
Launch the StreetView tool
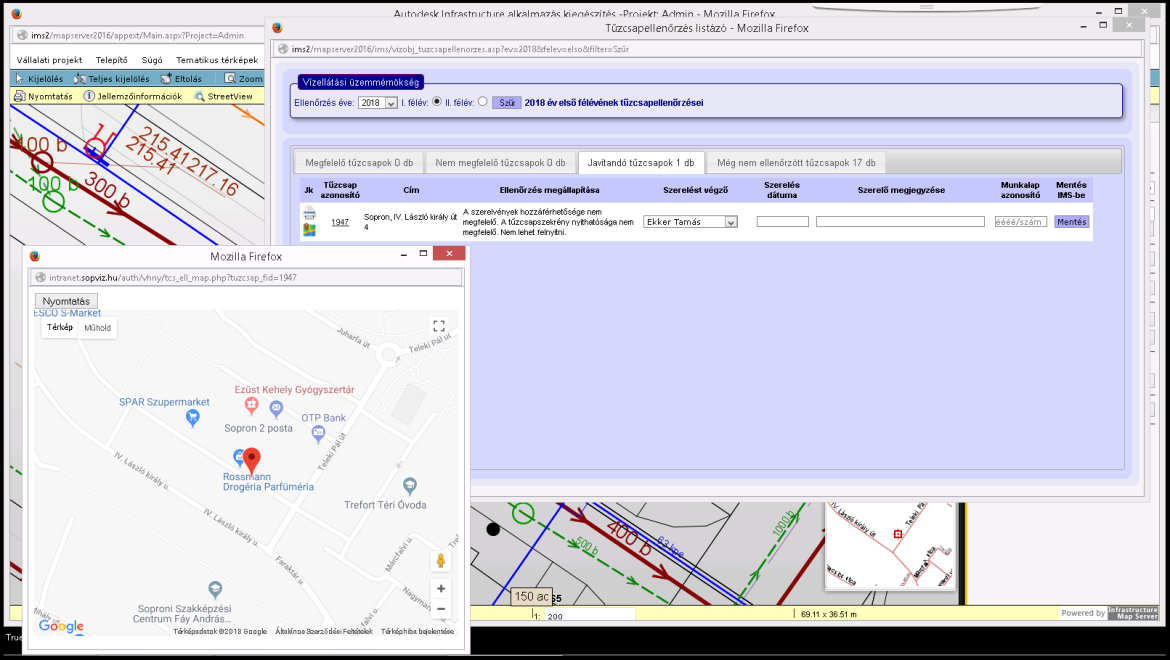point(224,96)
